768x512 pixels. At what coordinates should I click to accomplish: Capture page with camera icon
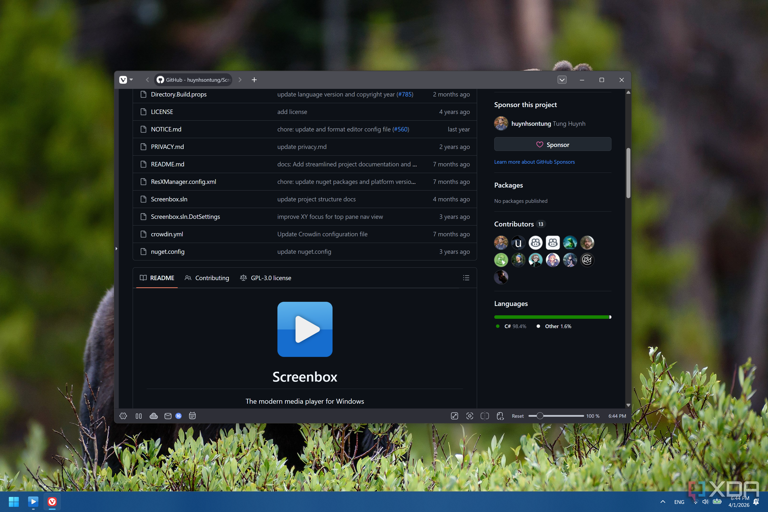[469, 416]
